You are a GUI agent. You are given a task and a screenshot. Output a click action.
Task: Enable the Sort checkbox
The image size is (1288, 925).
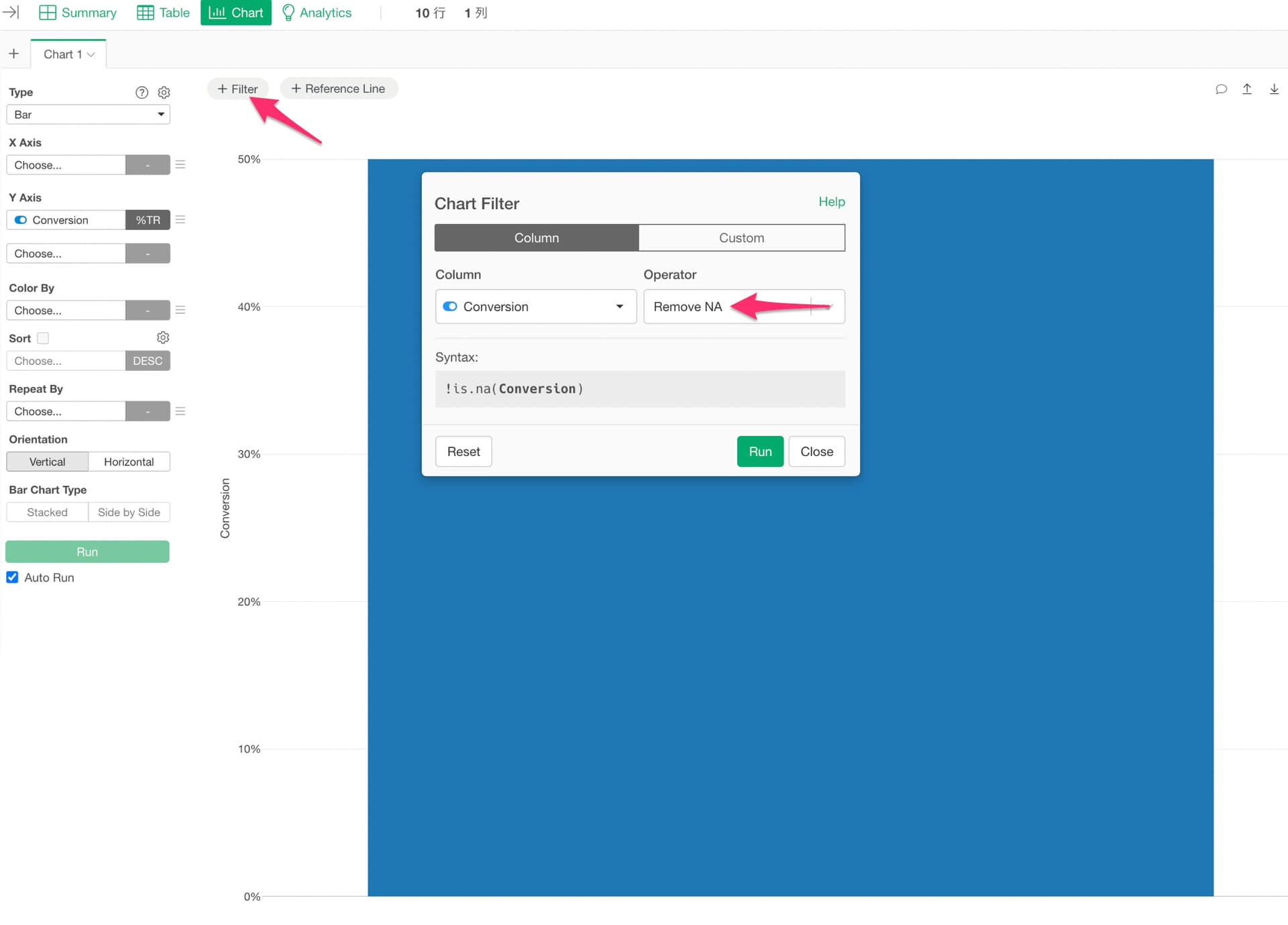point(43,338)
